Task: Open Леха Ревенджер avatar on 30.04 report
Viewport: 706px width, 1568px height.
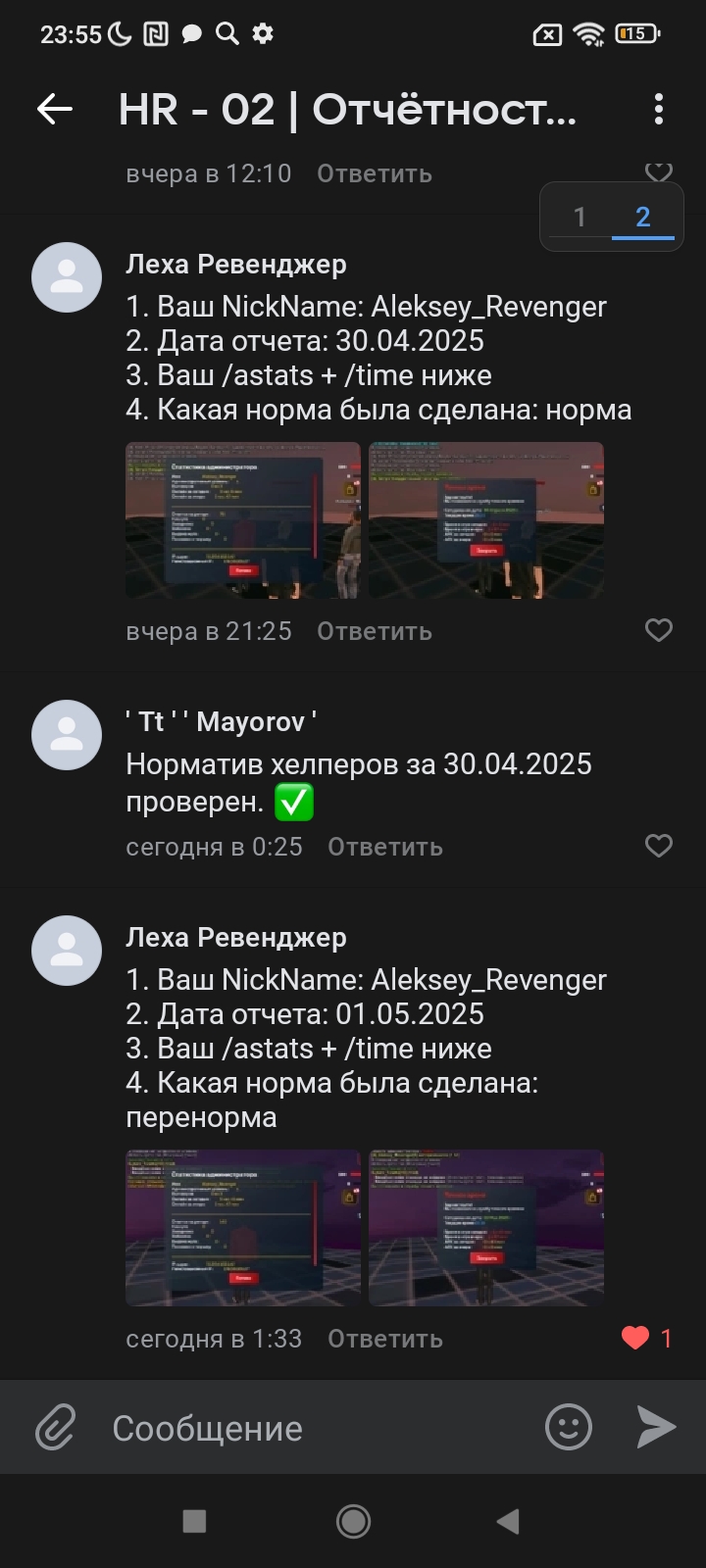Action: [67, 277]
